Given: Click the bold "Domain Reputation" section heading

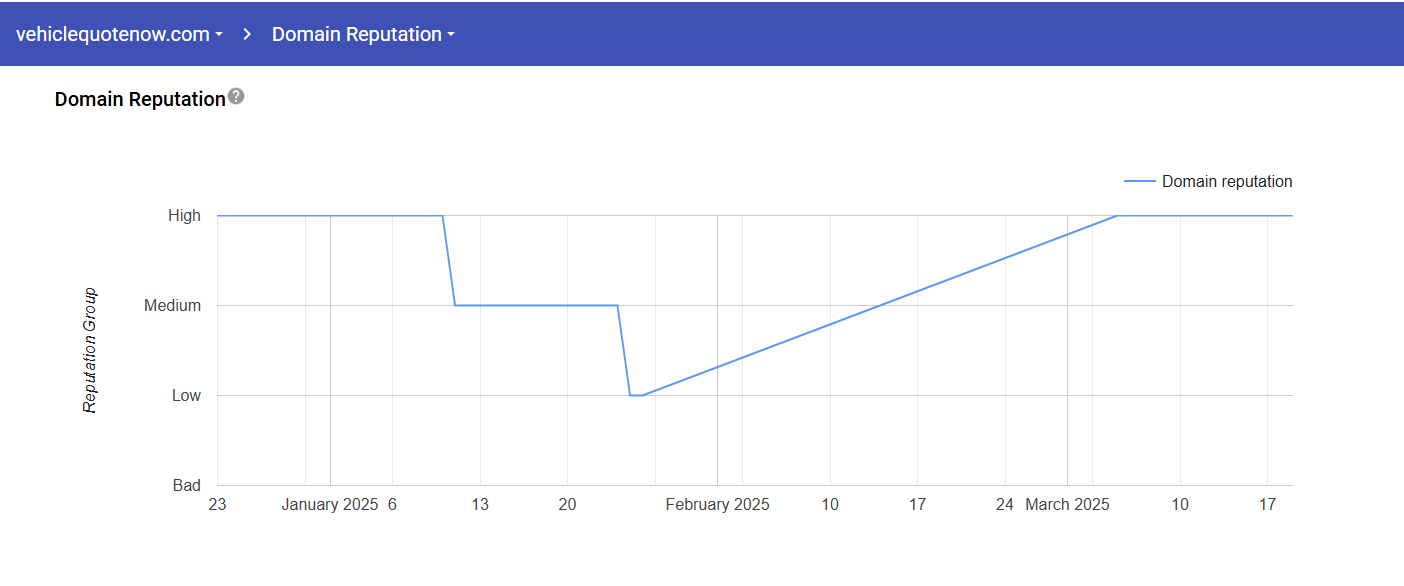Looking at the screenshot, I should pyautogui.click(x=140, y=99).
